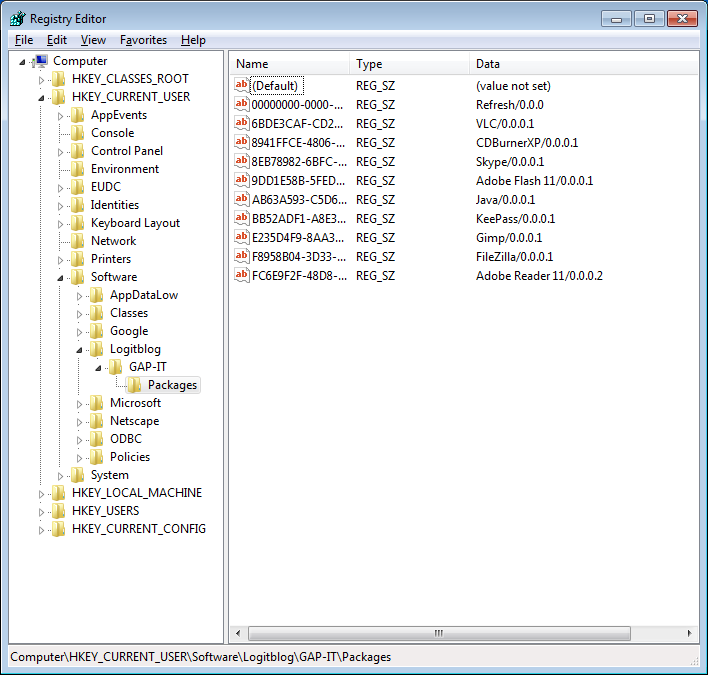The image size is (708, 675).
Task: Click the 'Adobe Reader 11/0.0.0.2' data cell
Action: point(539,276)
